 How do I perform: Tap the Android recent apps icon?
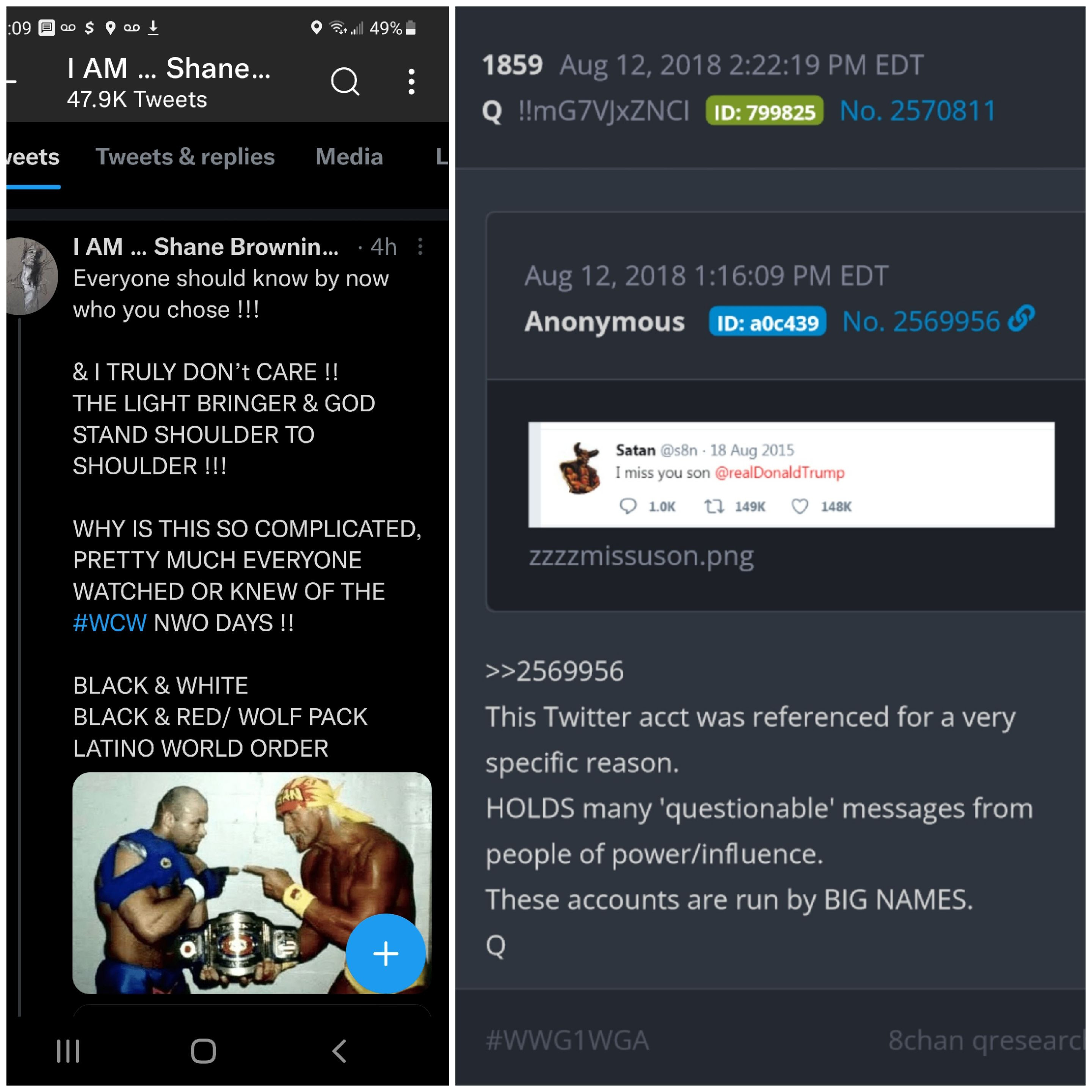click(x=68, y=1051)
